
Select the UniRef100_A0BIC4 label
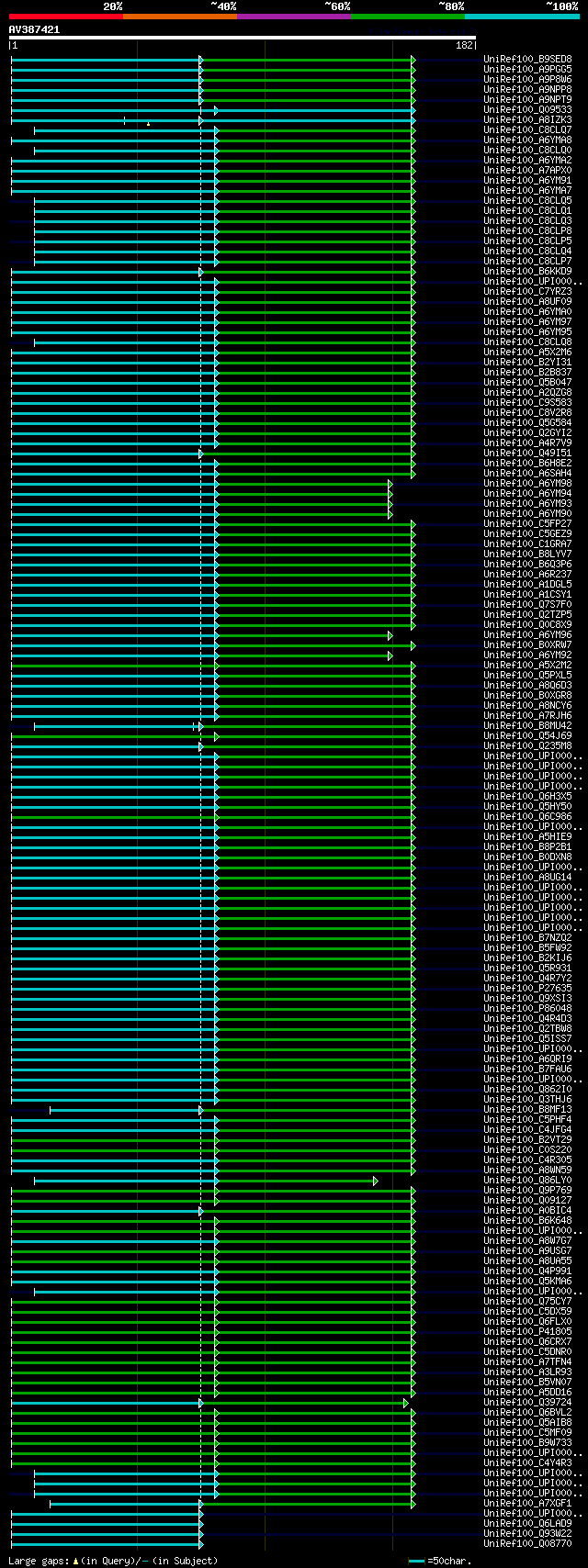(x=527, y=1211)
